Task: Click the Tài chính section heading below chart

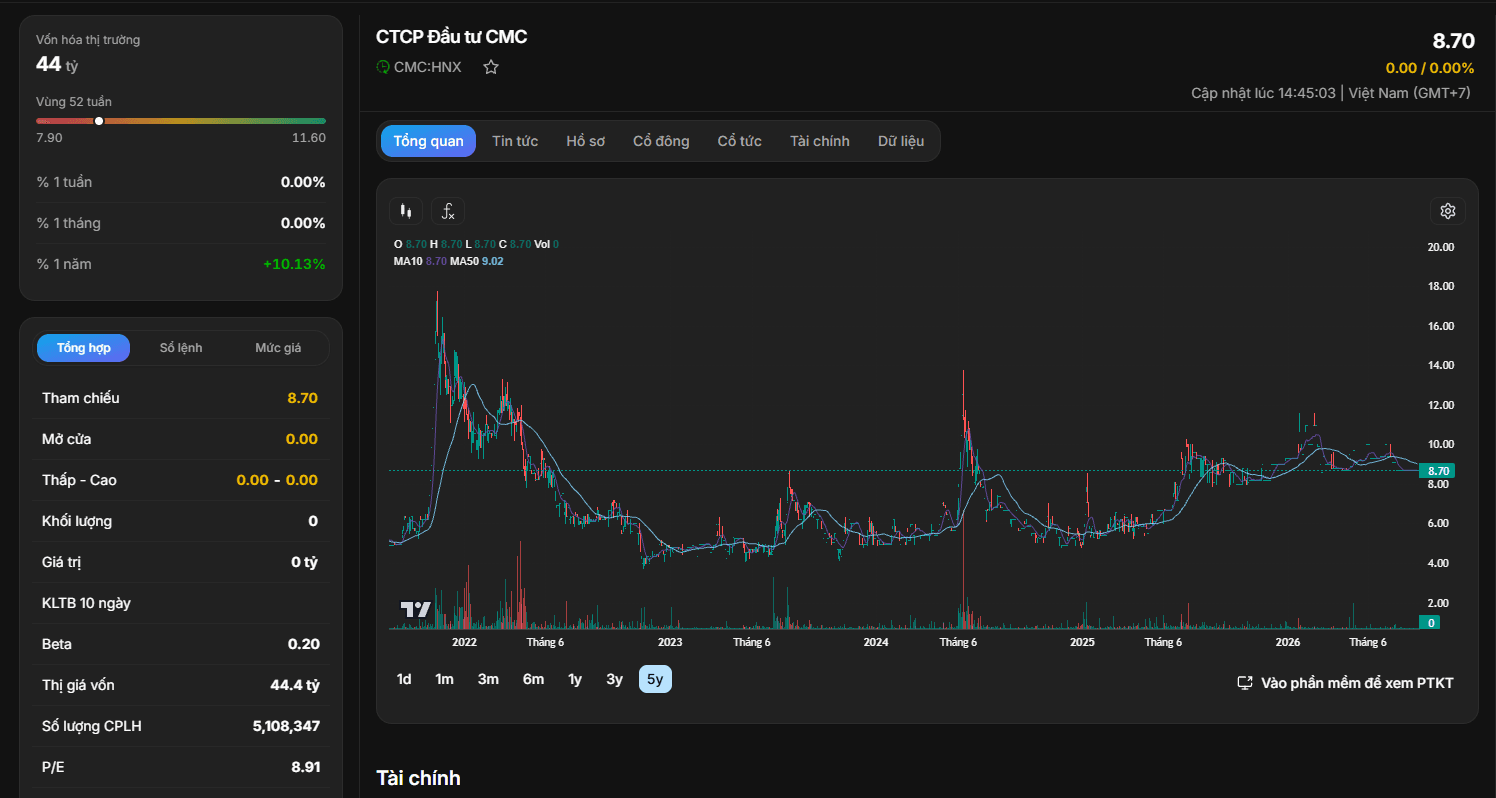Action: 418,778
